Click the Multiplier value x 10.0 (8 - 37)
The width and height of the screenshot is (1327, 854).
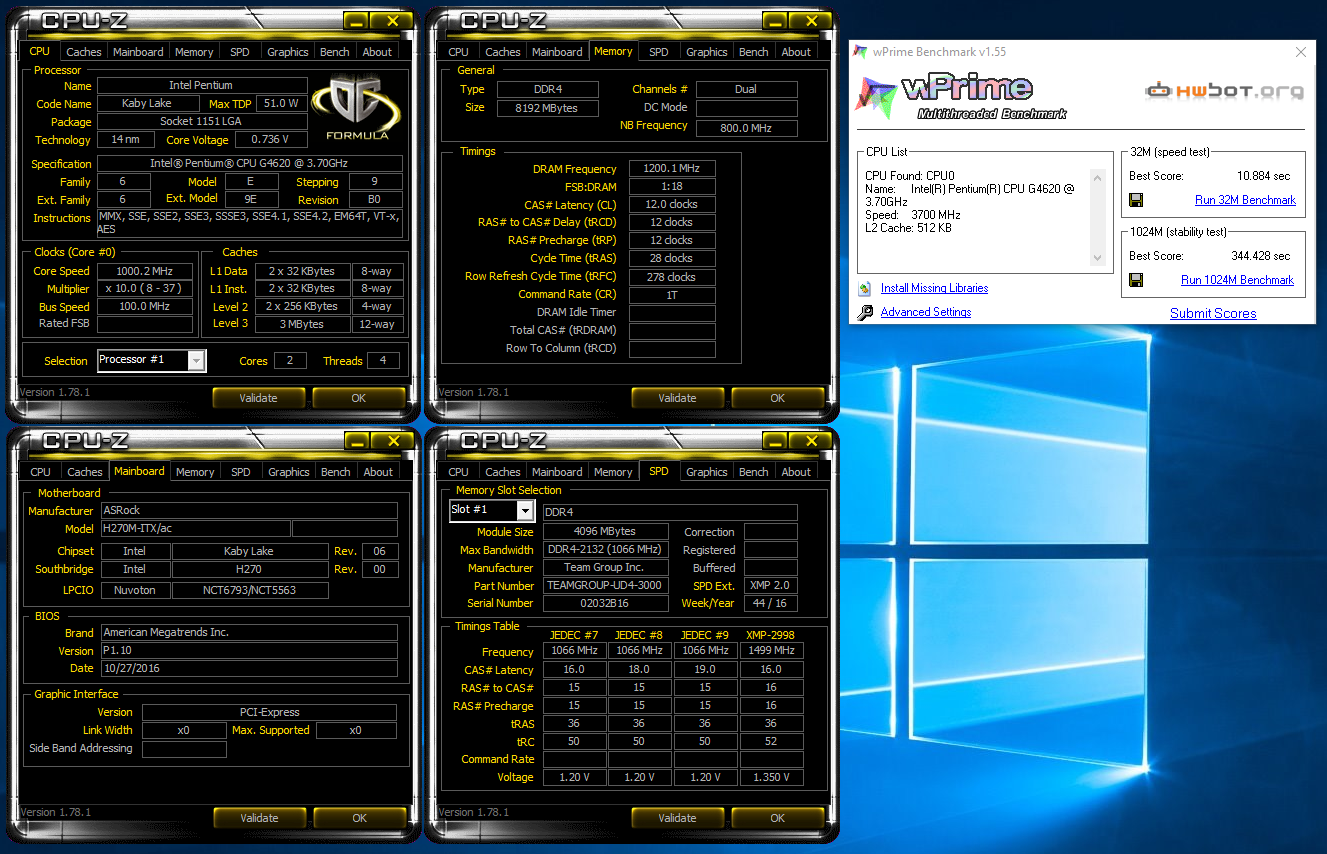click(145, 289)
